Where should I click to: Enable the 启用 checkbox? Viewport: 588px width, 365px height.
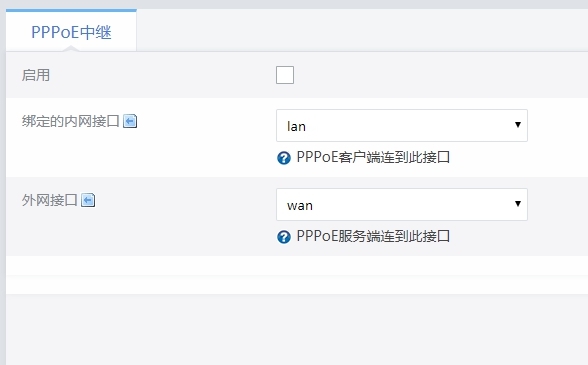click(285, 75)
